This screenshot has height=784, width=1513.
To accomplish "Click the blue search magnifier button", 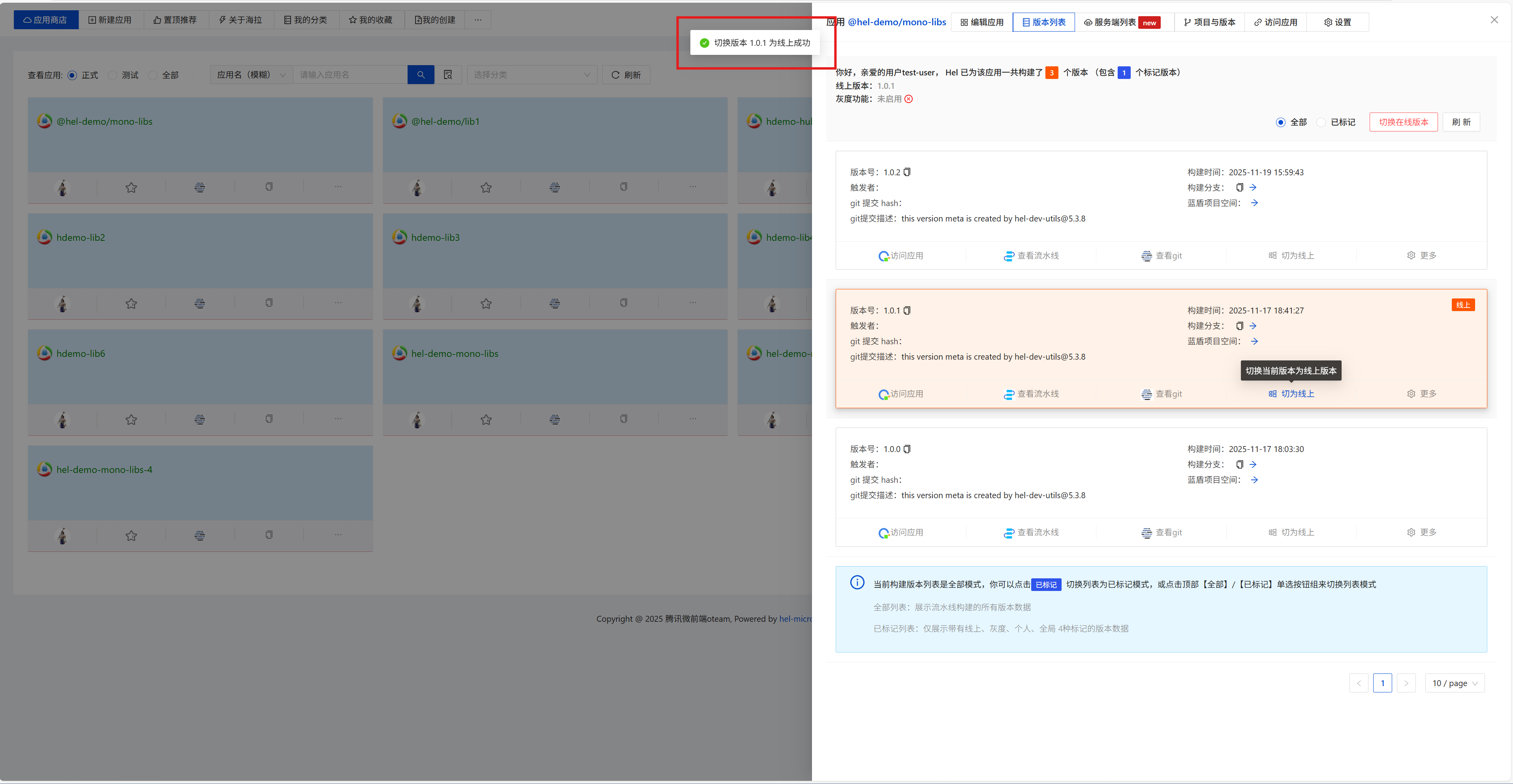I will 421,75.
